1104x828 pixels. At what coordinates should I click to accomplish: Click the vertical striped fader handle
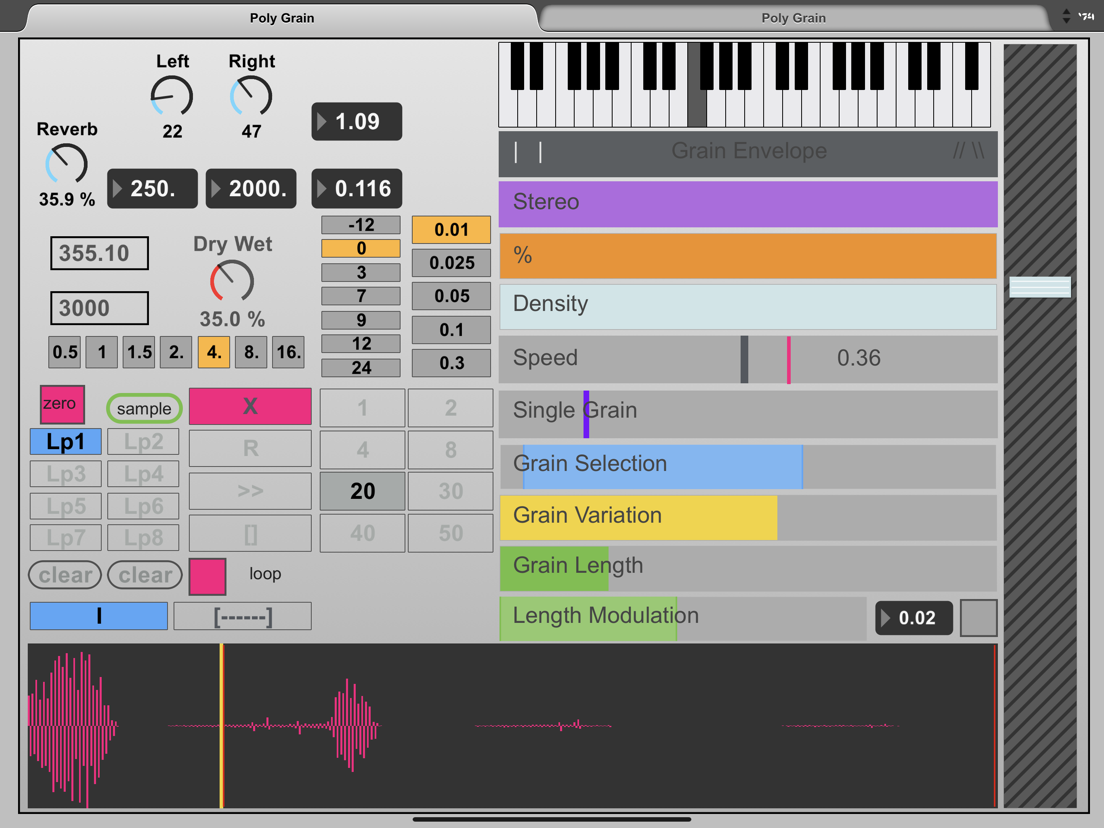coord(1040,287)
